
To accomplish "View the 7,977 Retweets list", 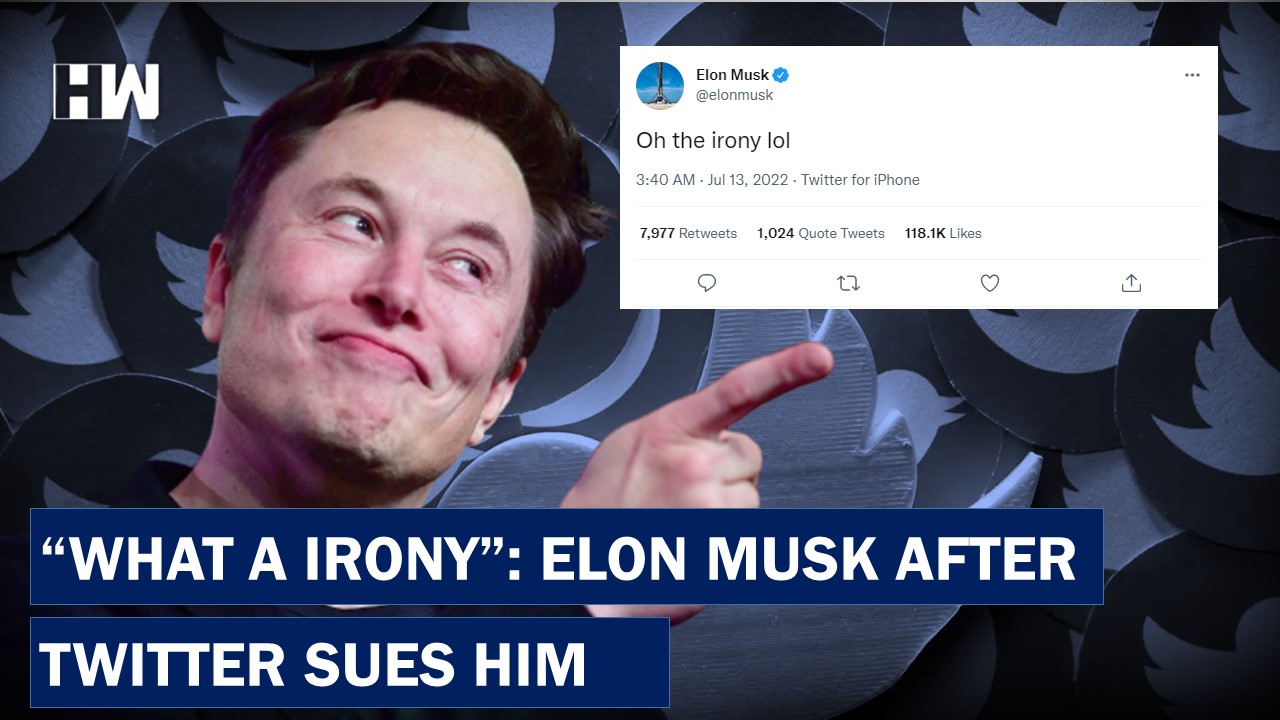I will [x=688, y=233].
